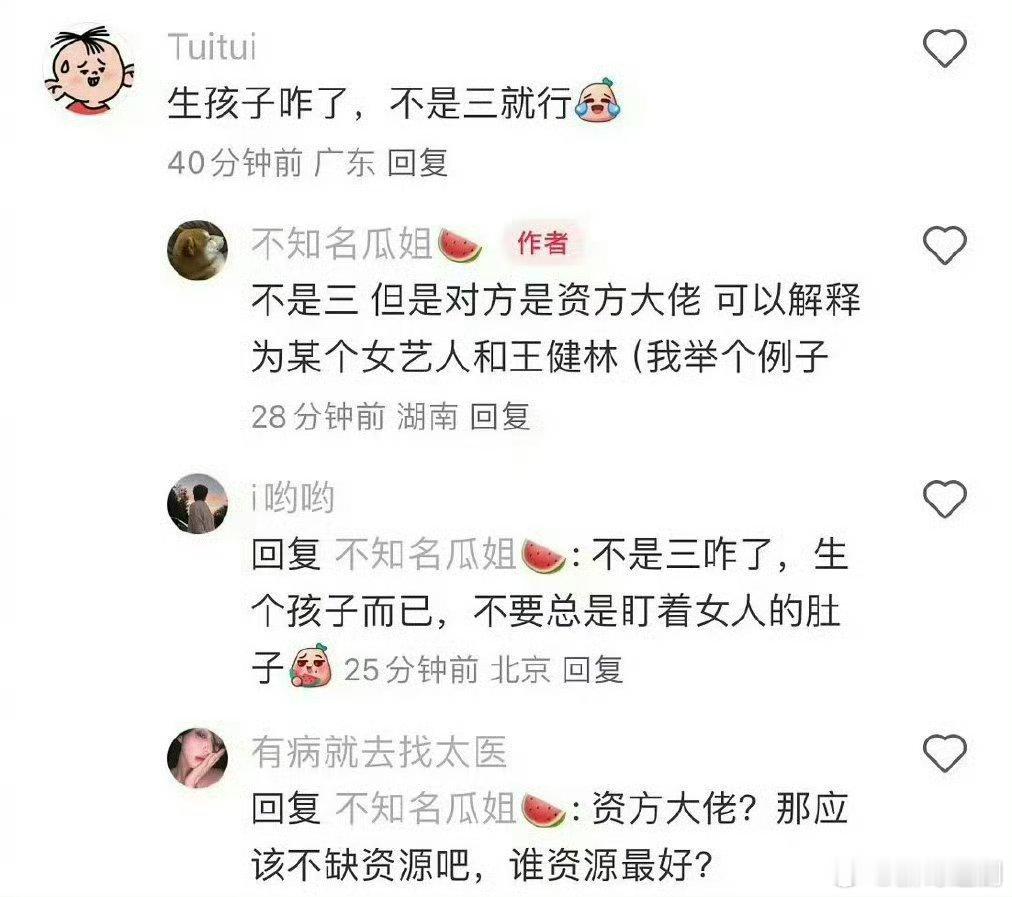The image size is (1012, 897).
Task: Tap the 作者 author badge
Action: tap(542, 243)
